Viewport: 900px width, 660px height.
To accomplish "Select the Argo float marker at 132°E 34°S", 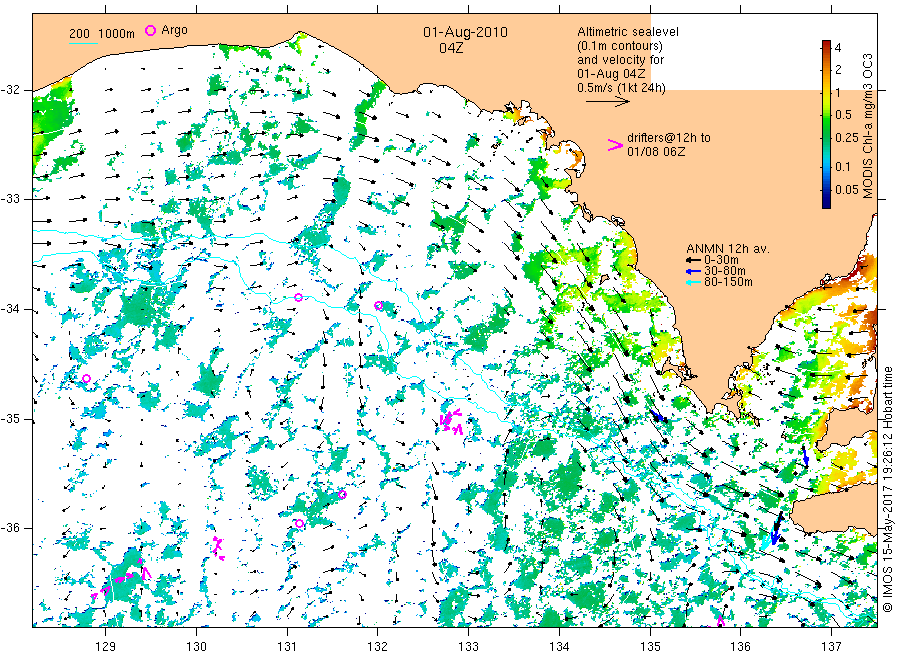I will [378, 306].
